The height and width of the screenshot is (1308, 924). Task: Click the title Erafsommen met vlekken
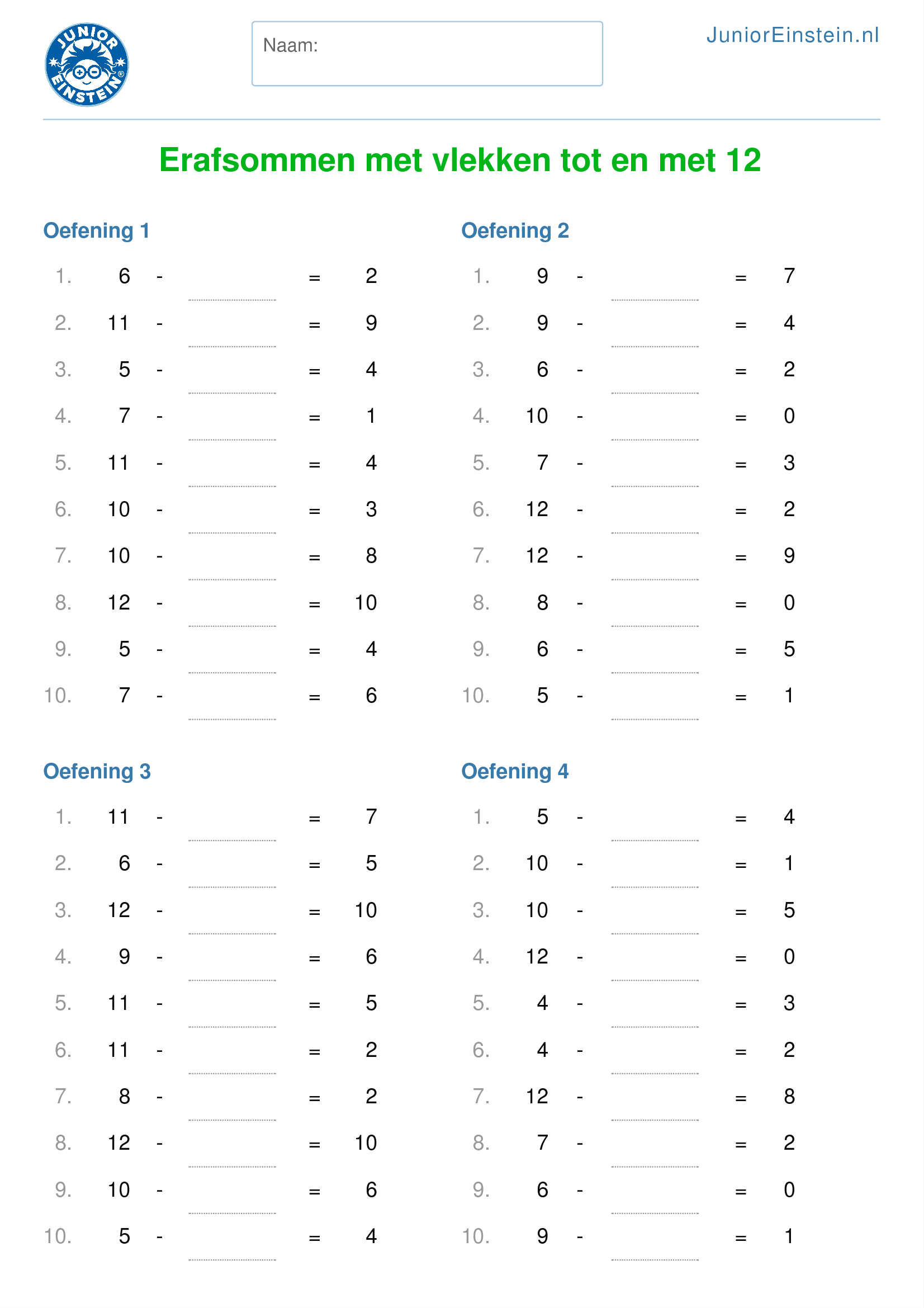(x=460, y=160)
